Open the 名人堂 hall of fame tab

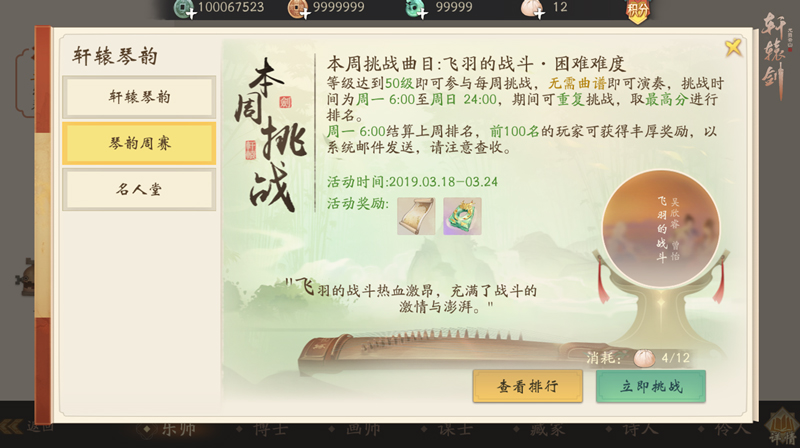[139, 190]
